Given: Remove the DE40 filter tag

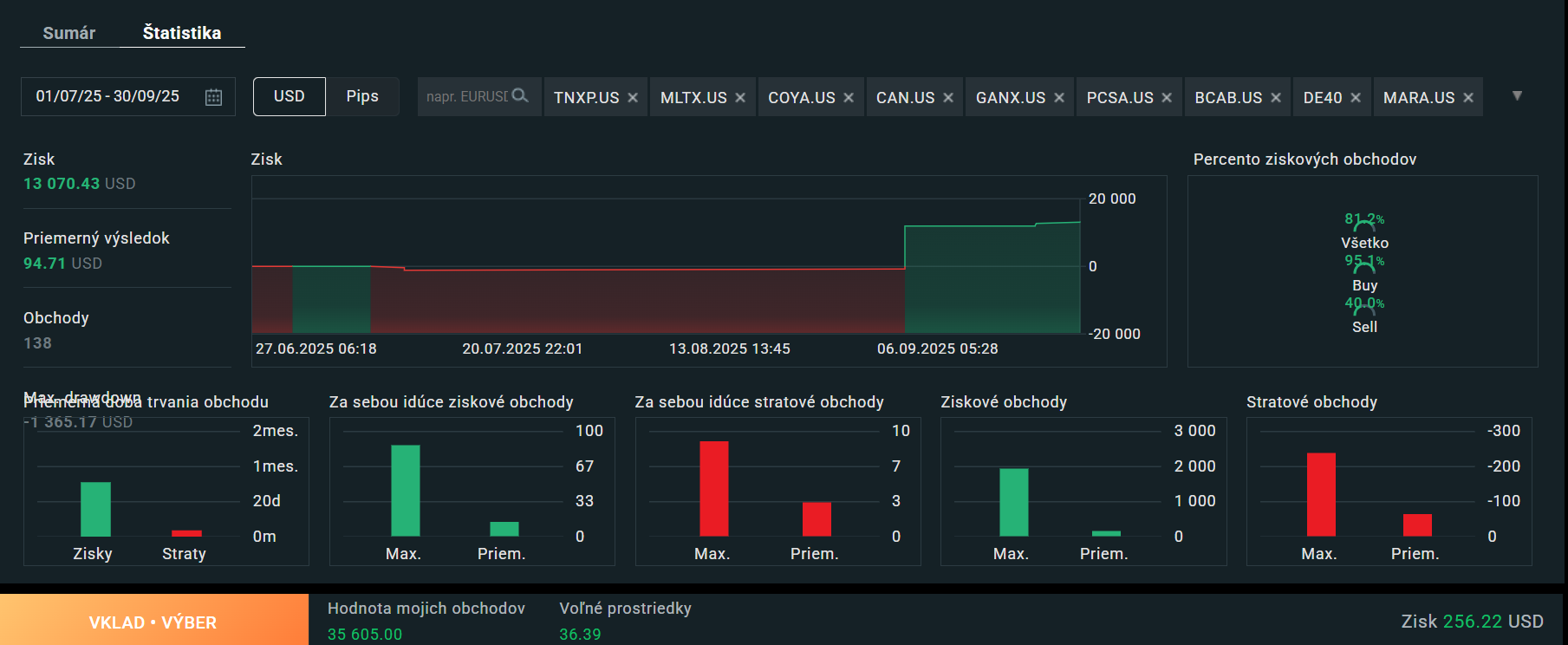Looking at the screenshot, I should point(1356,98).
